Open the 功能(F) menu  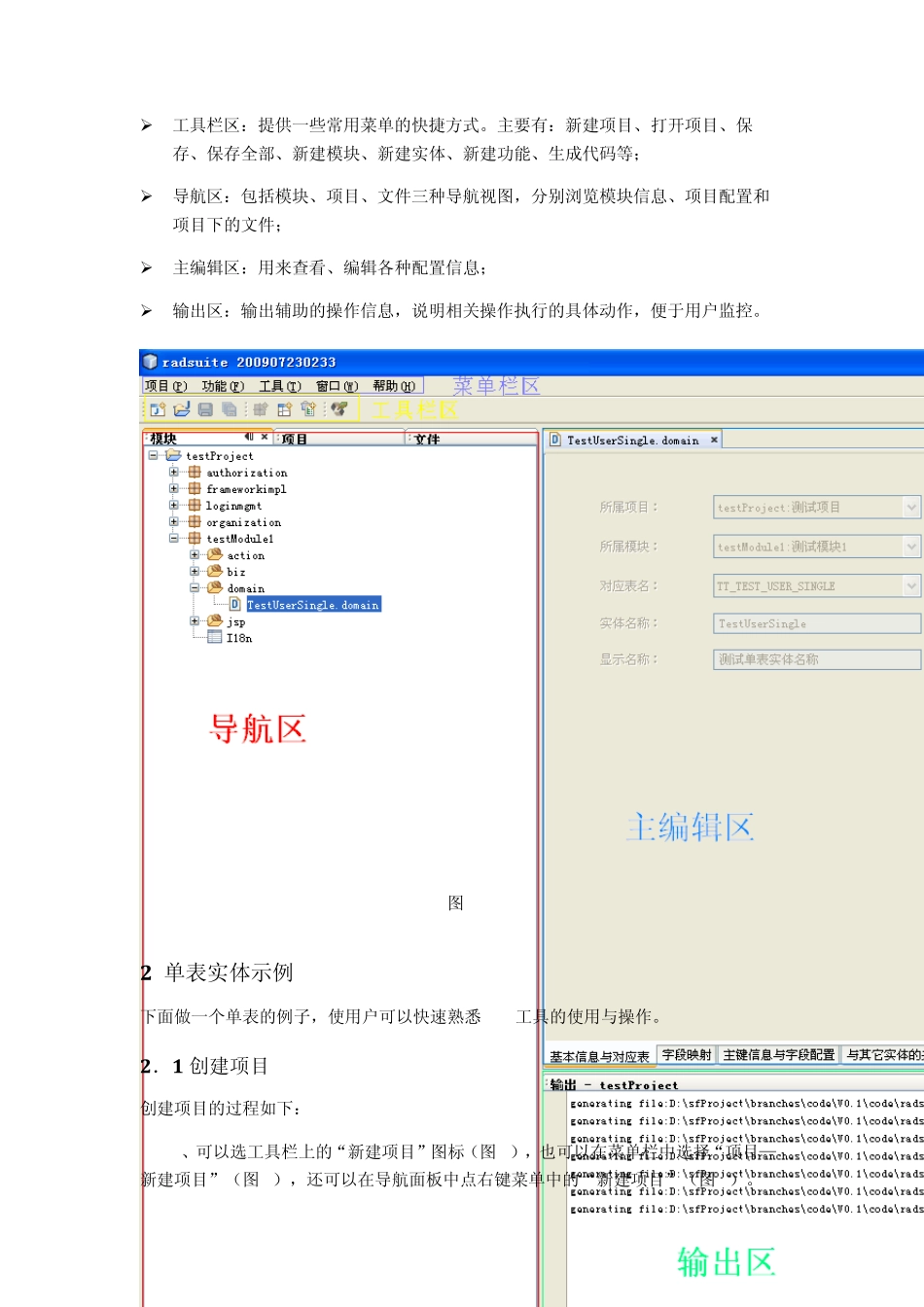click(x=223, y=386)
